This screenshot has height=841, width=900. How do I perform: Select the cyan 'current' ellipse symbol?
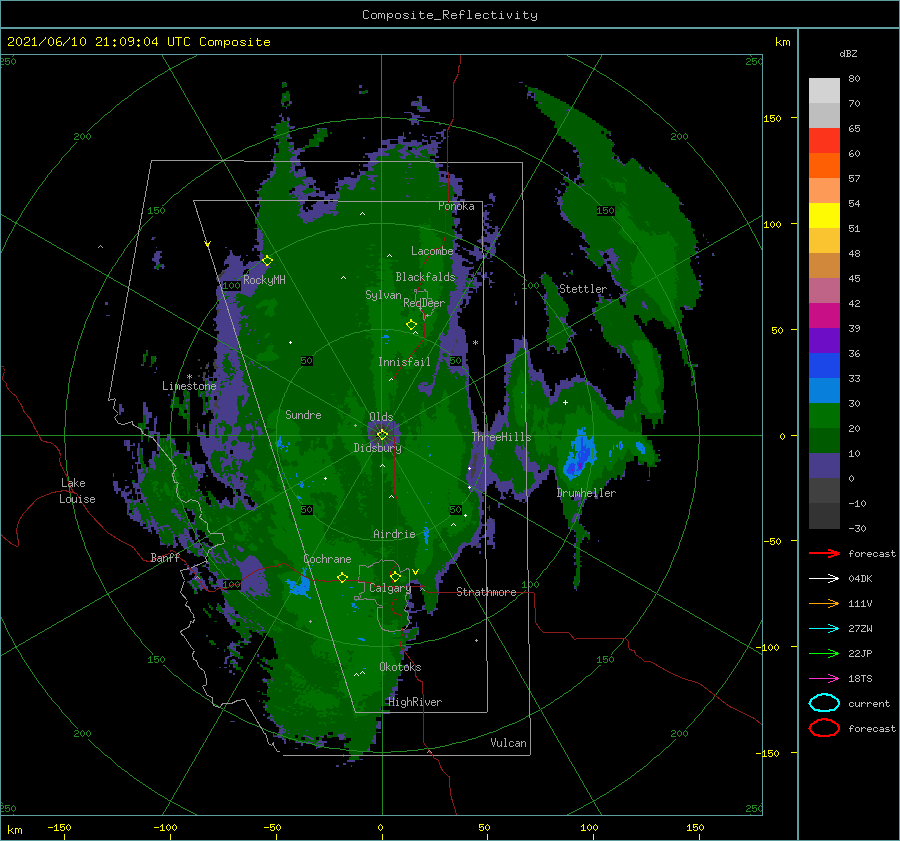tap(824, 703)
